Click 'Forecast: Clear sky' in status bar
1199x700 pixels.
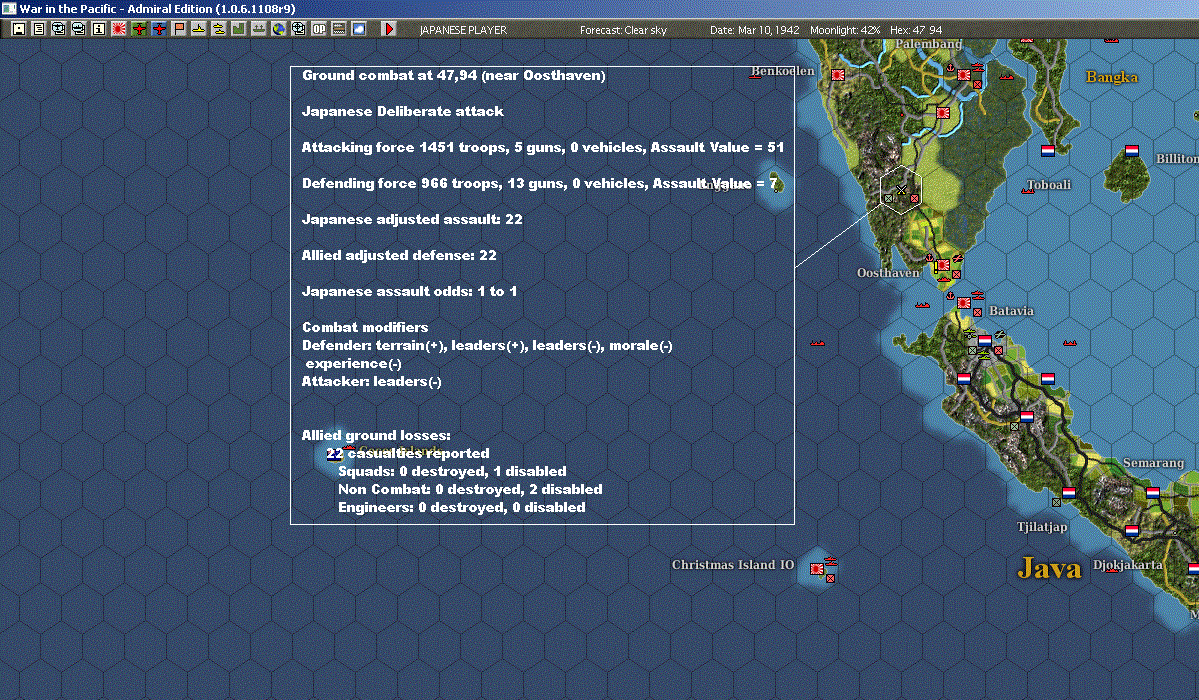623,30
